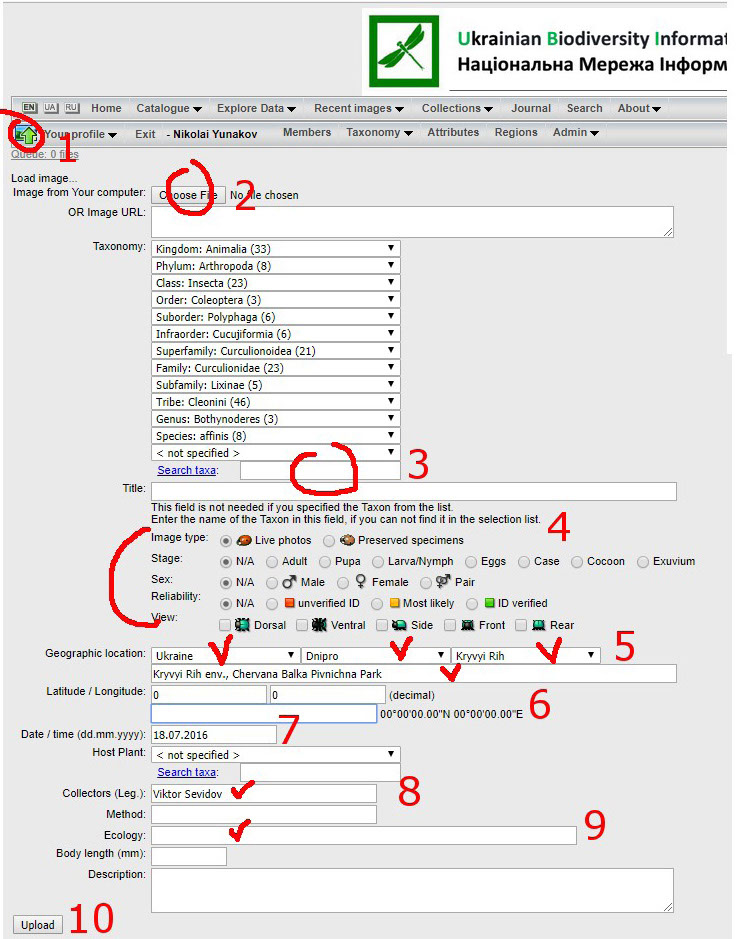736x939 pixels.
Task: Open the Dnipro region dropdown
Action: click(x=376, y=656)
